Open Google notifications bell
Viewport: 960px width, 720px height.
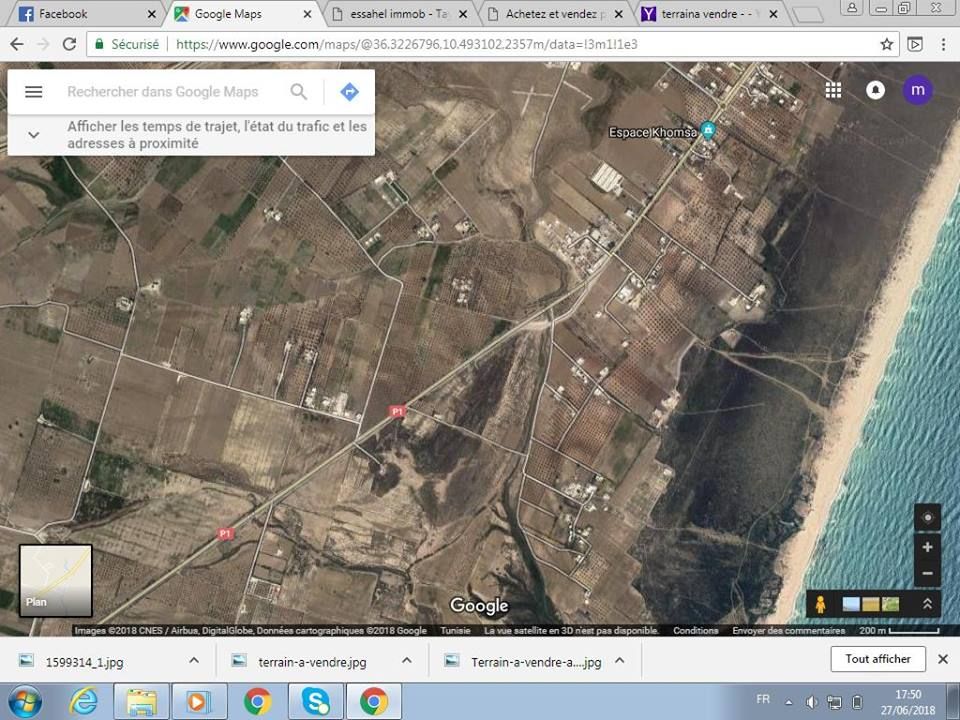pyautogui.click(x=875, y=90)
